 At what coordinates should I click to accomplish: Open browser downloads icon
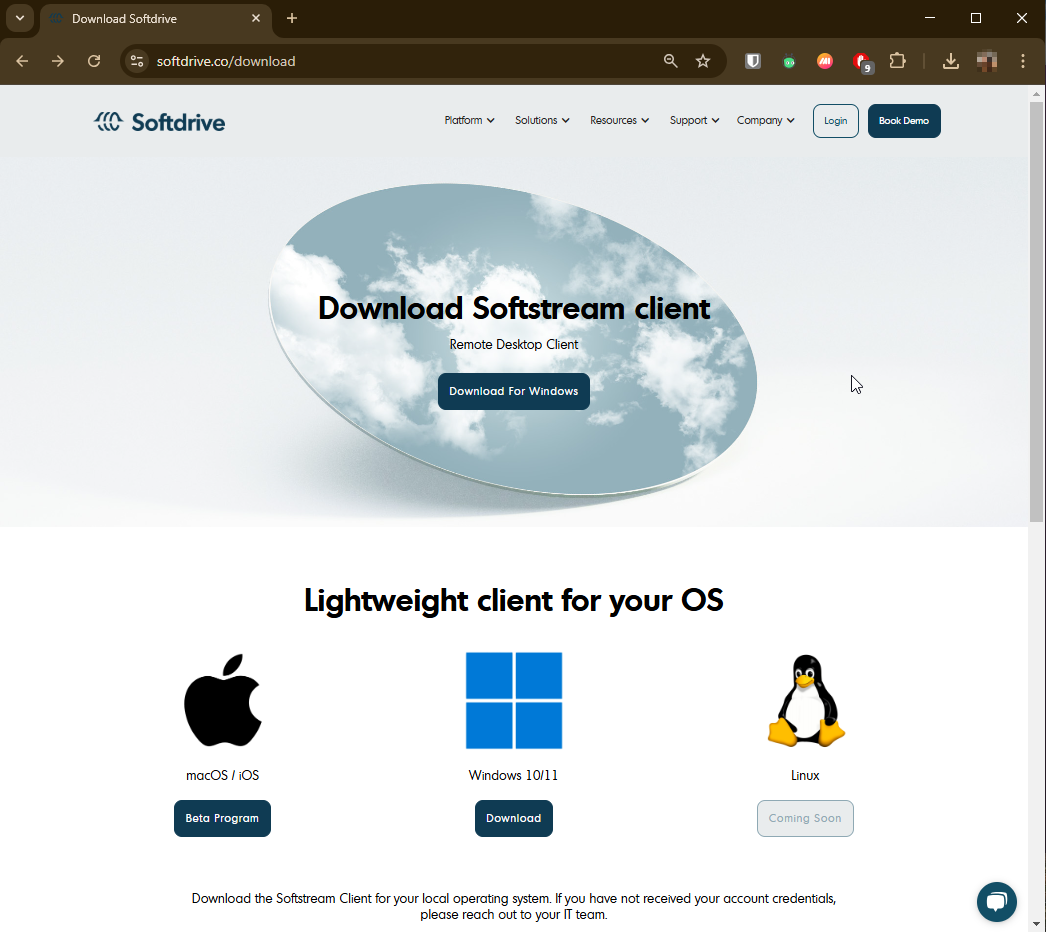coord(951,61)
